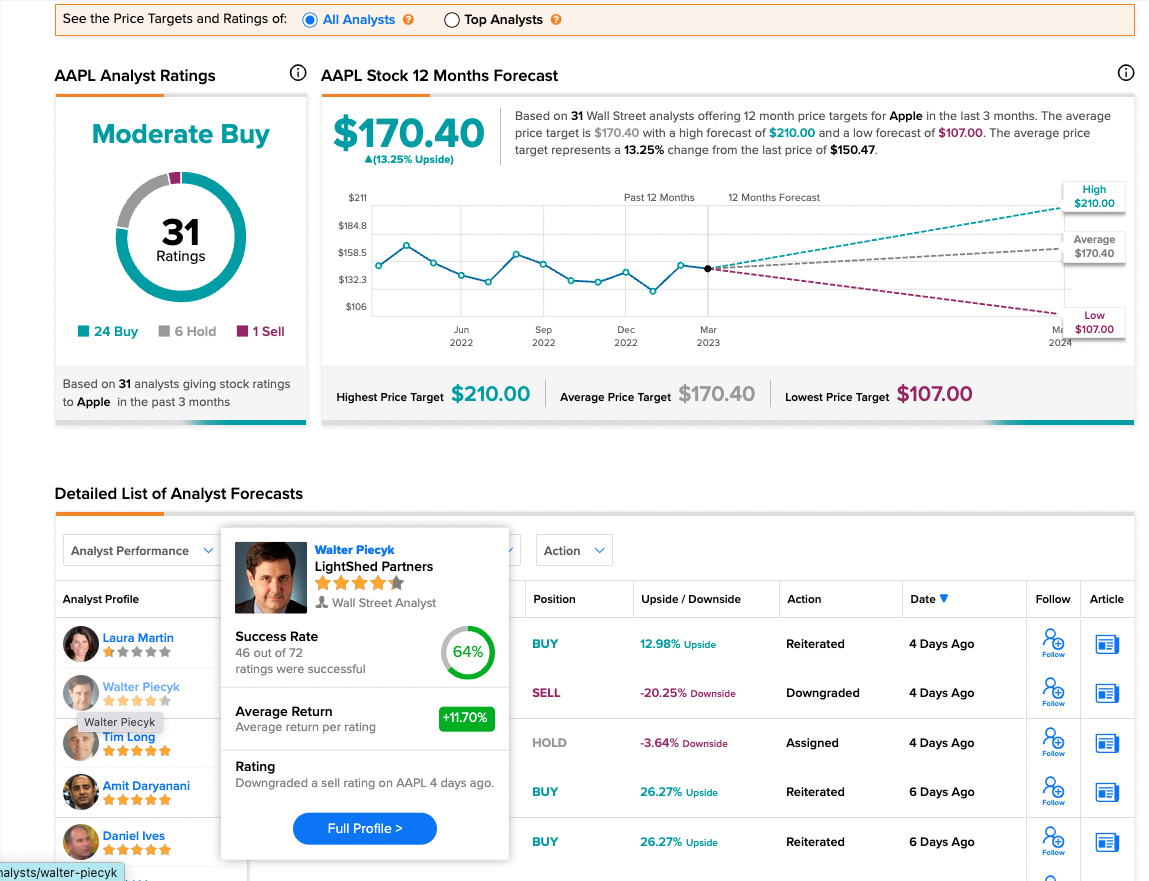This screenshot has width=1149, height=881.
Task: Open Amit Daryanani's analyst profile link
Action: click(x=146, y=786)
